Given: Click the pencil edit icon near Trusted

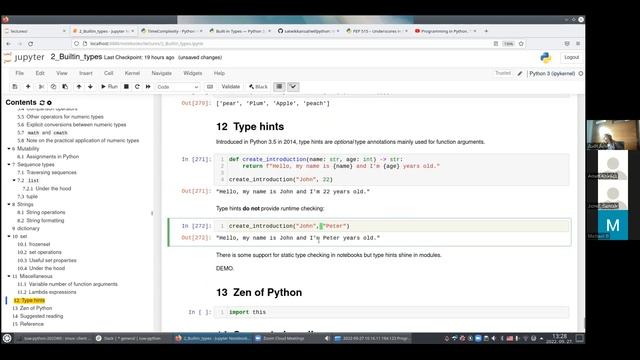Looking at the screenshot, I should pos(520,73).
